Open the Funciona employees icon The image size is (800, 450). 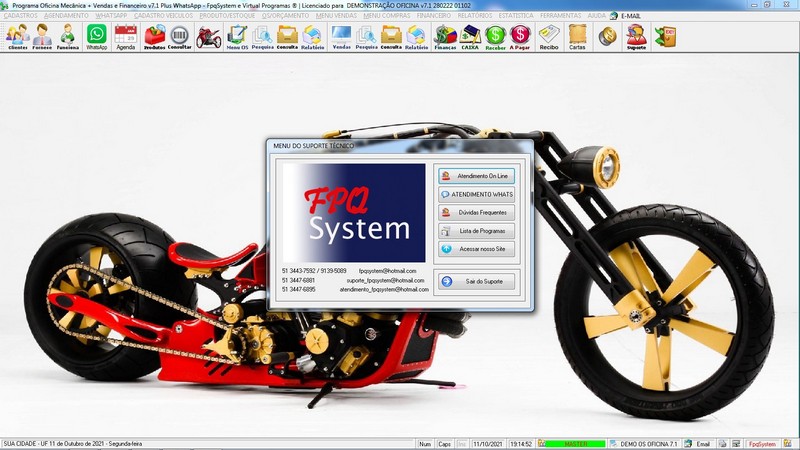[x=67, y=37]
